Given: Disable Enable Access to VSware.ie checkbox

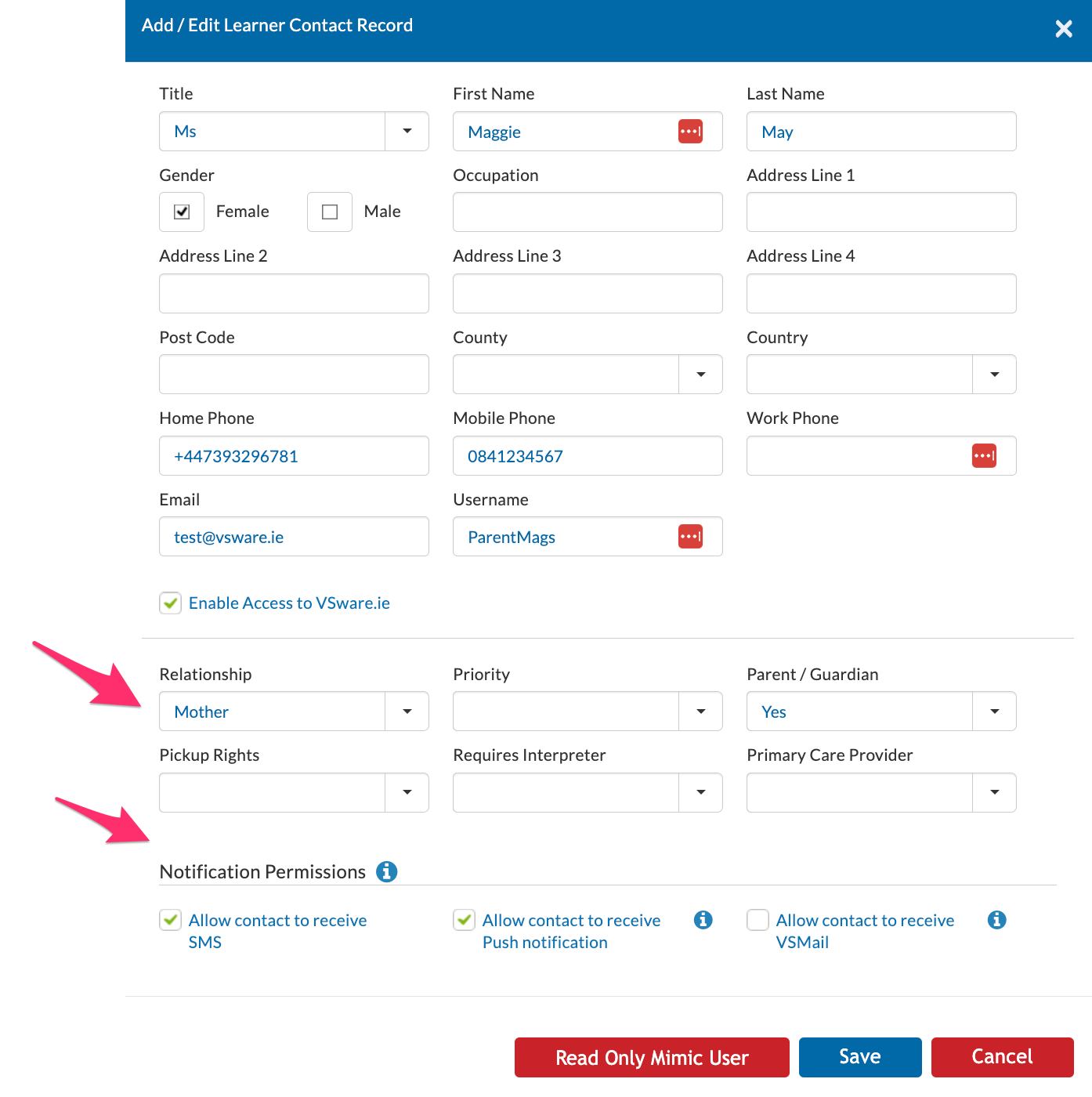Looking at the screenshot, I should 171,603.
